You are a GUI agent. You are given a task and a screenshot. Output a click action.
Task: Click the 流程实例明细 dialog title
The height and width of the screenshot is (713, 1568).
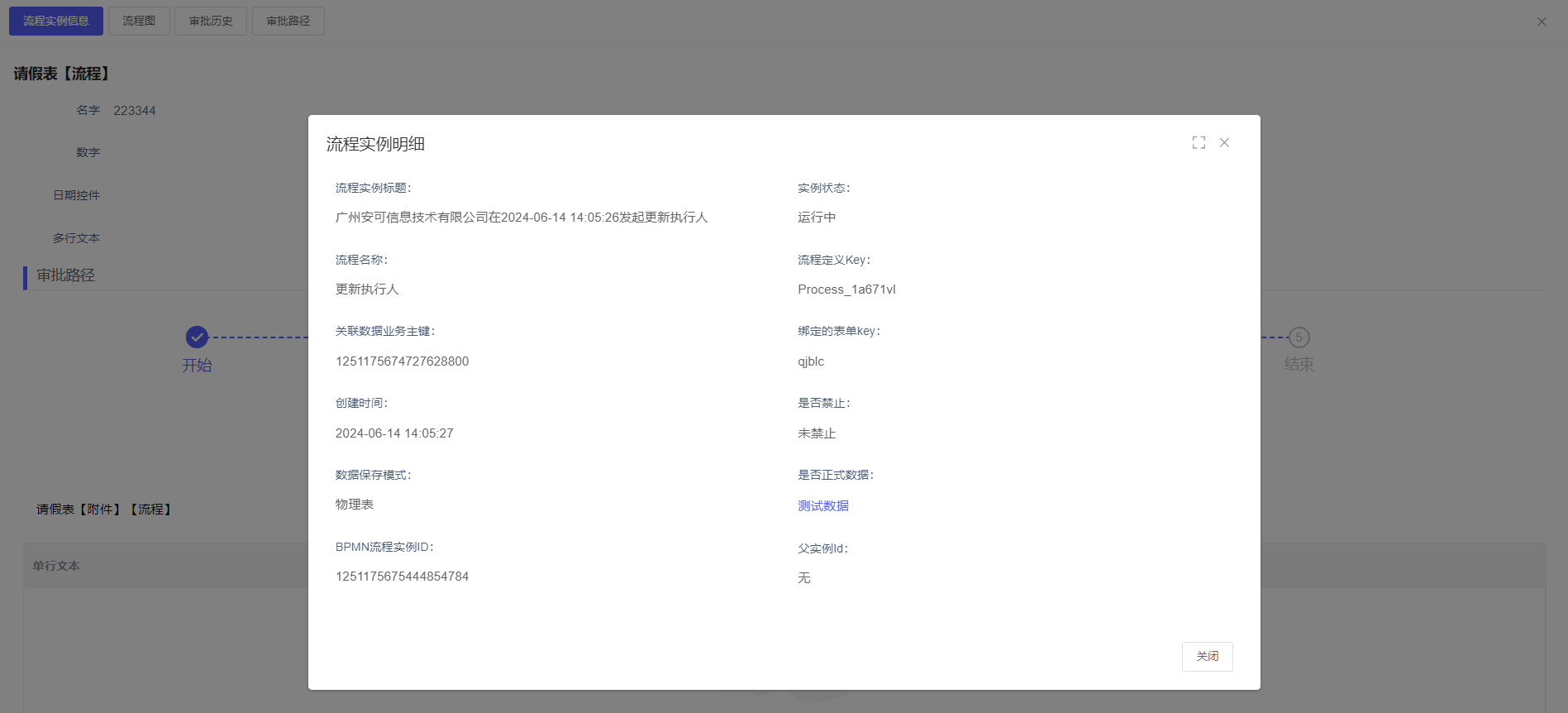(375, 144)
